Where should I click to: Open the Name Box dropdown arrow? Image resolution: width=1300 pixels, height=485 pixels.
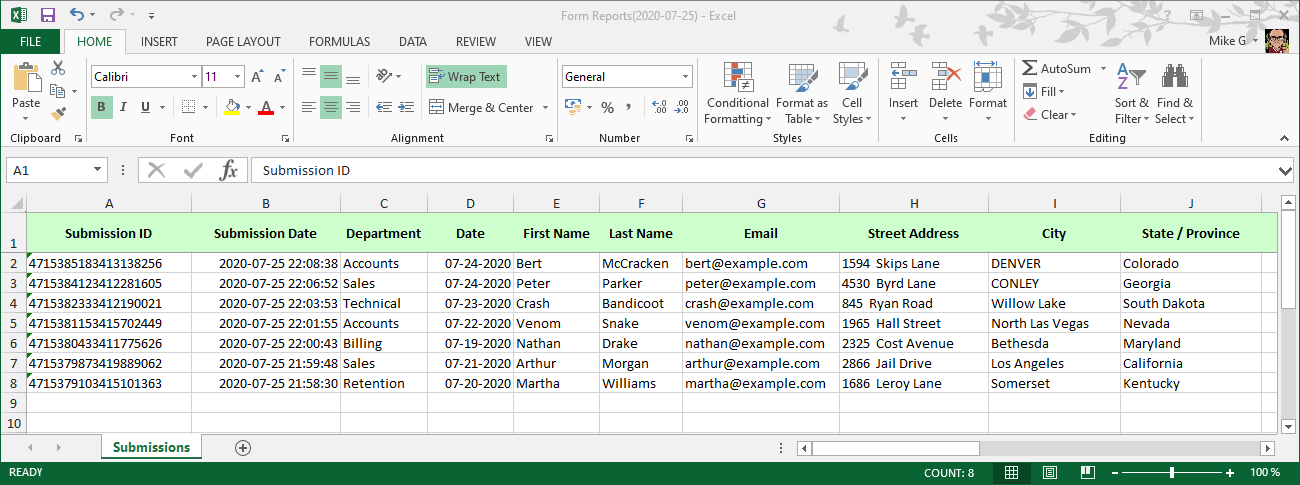[x=97, y=170]
